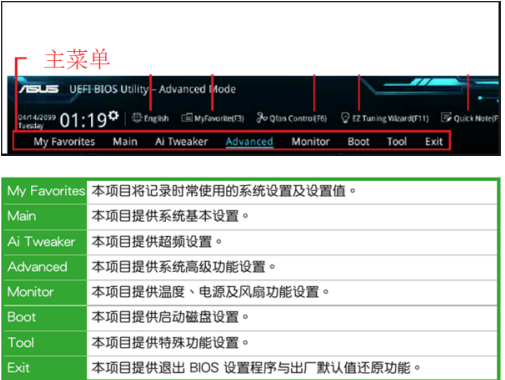
Task: Click the globe language icon
Action: tap(137, 117)
